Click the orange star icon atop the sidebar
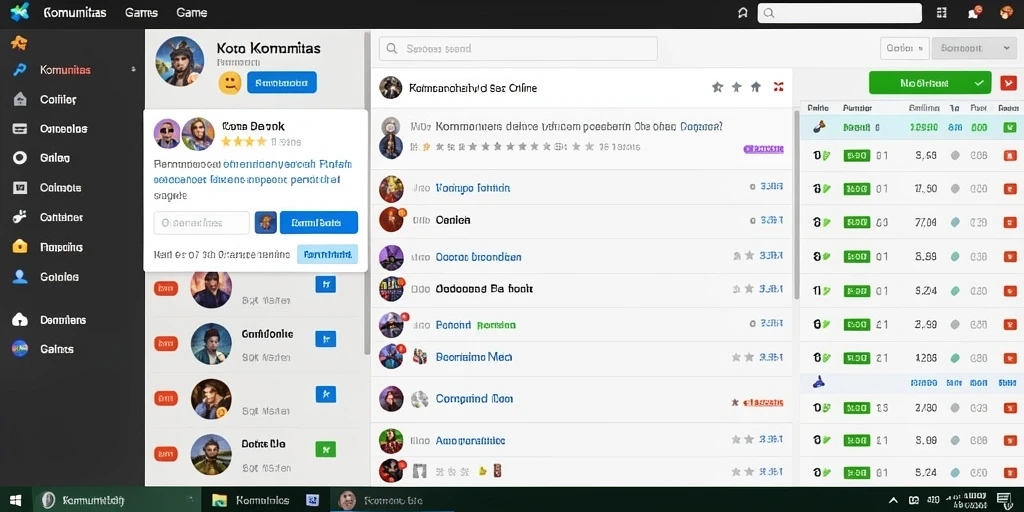1024x512 pixels. (20, 43)
